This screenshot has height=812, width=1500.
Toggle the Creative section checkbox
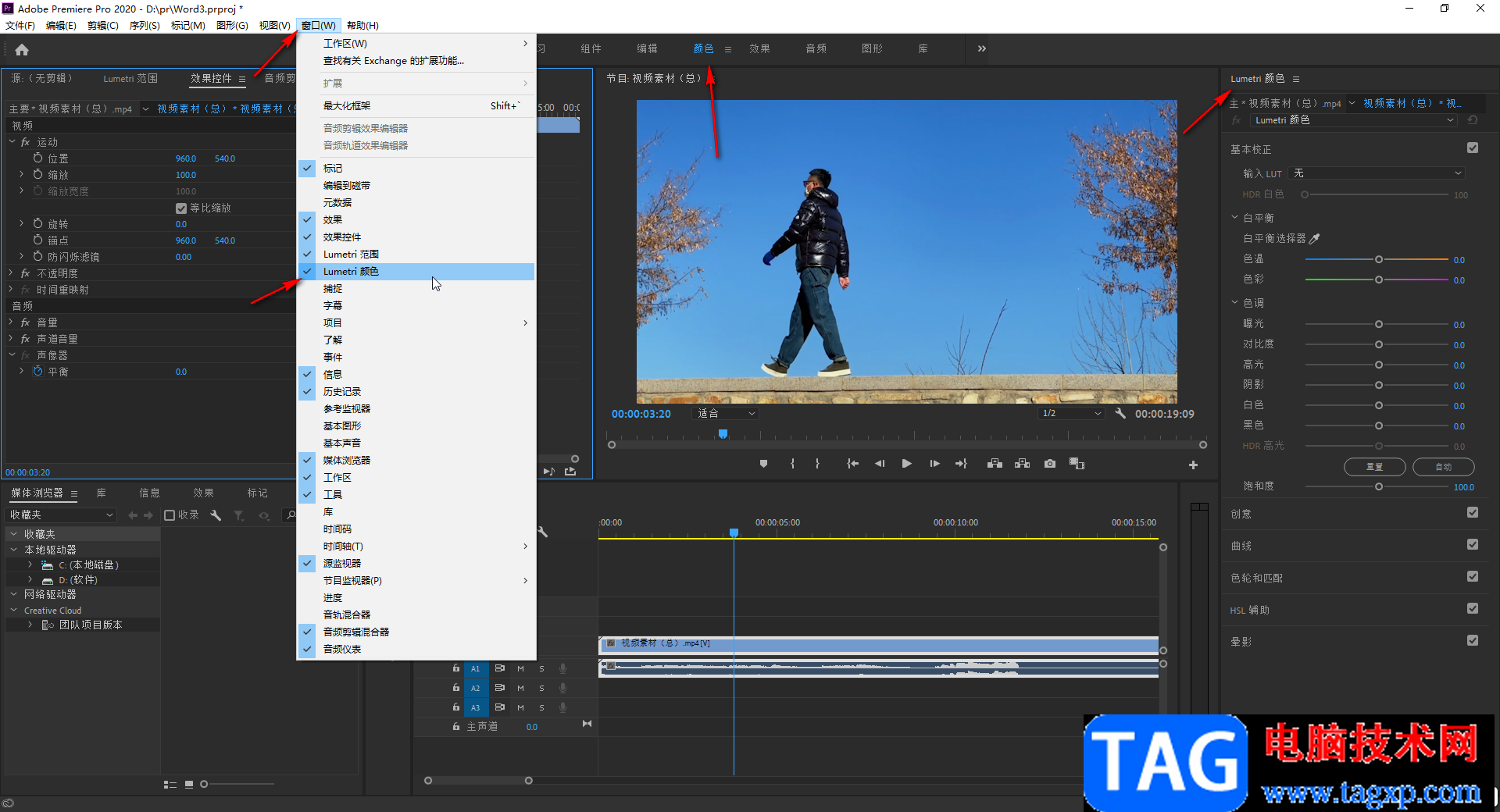point(1473,513)
